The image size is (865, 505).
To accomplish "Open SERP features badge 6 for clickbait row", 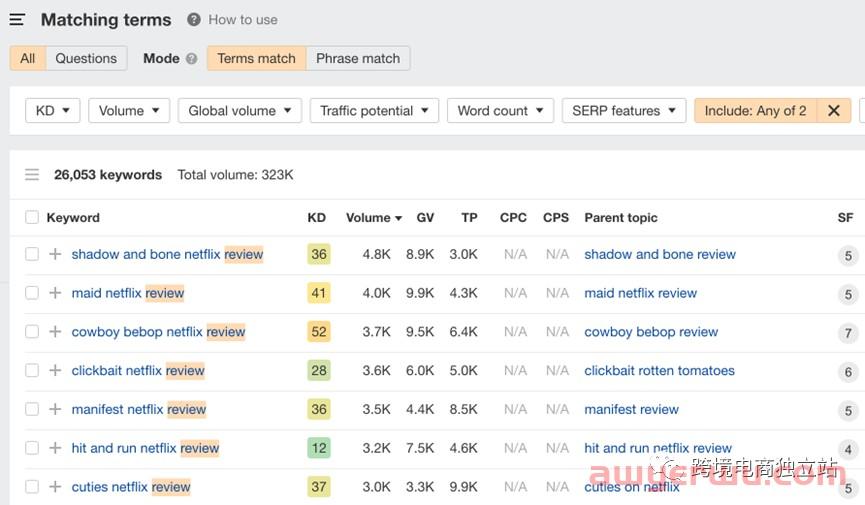I will [848, 372].
